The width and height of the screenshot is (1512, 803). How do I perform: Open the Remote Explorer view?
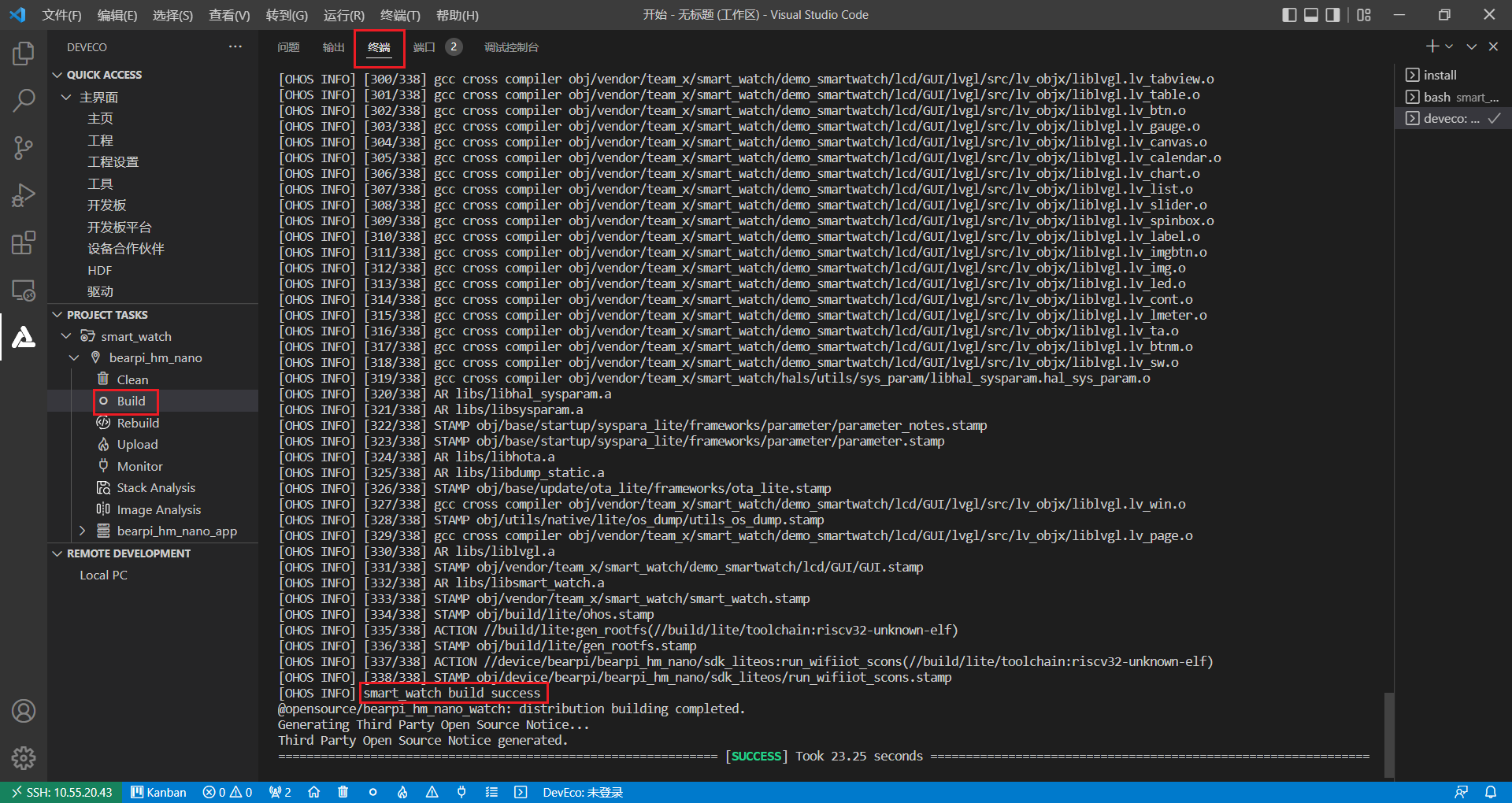(24, 290)
